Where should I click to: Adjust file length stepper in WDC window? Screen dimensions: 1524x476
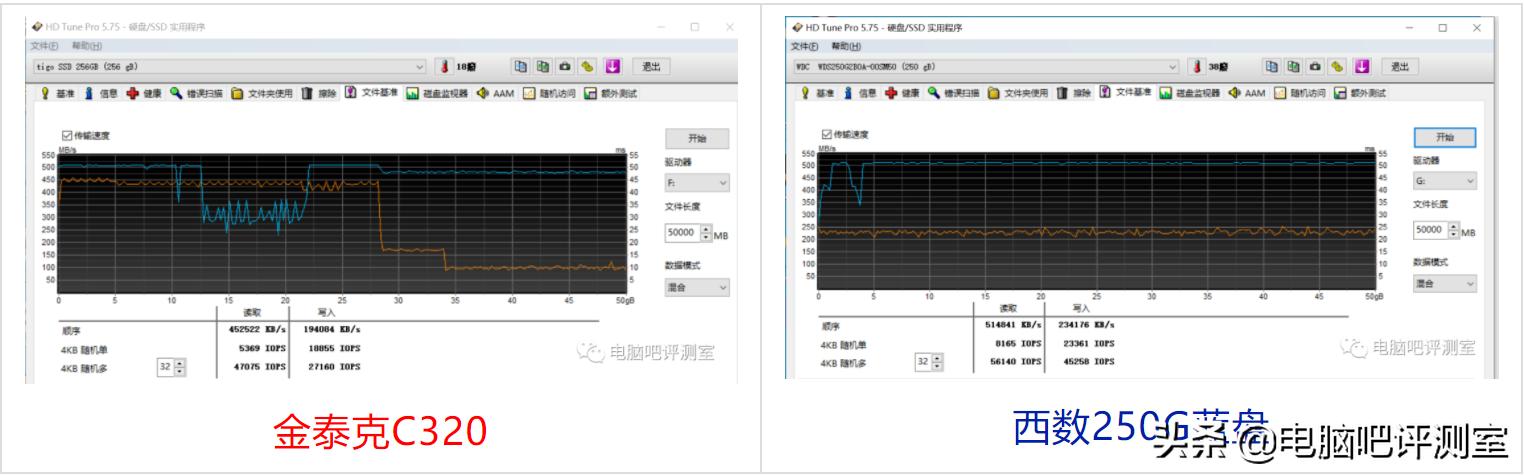pyautogui.click(x=1455, y=229)
